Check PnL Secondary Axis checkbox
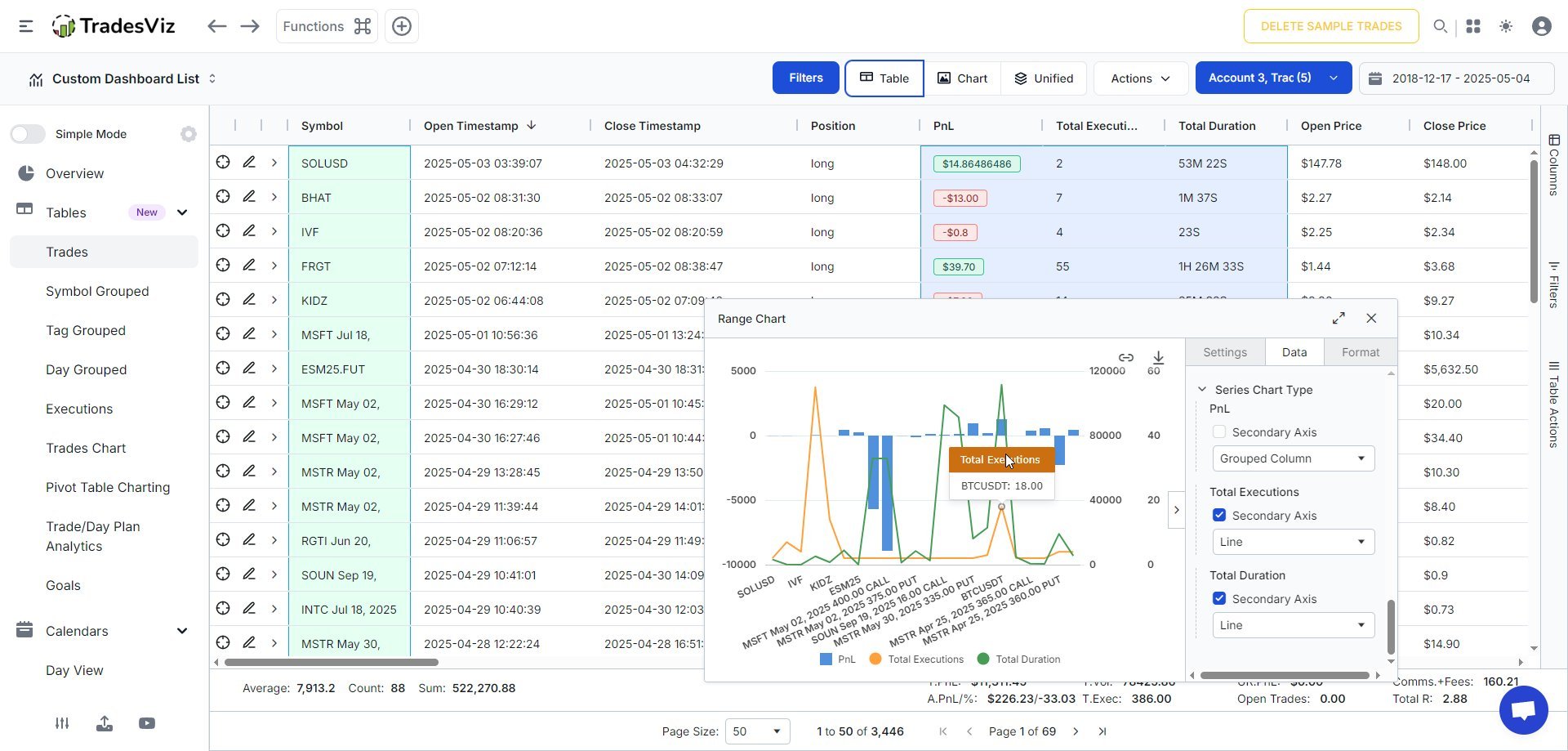The height and width of the screenshot is (751, 1568). [x=1219, y=432]
